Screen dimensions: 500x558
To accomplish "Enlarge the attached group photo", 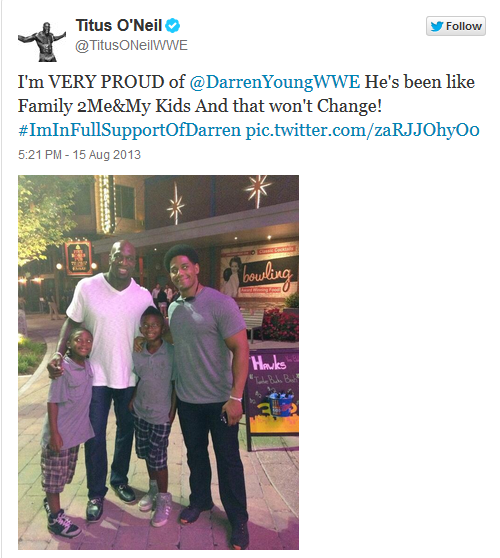I will click(158, 362).
